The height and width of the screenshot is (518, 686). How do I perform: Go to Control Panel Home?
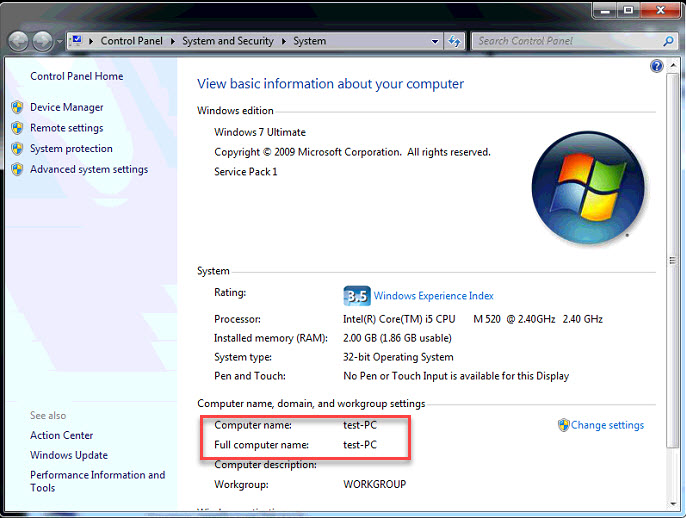[x=77, y=76]
